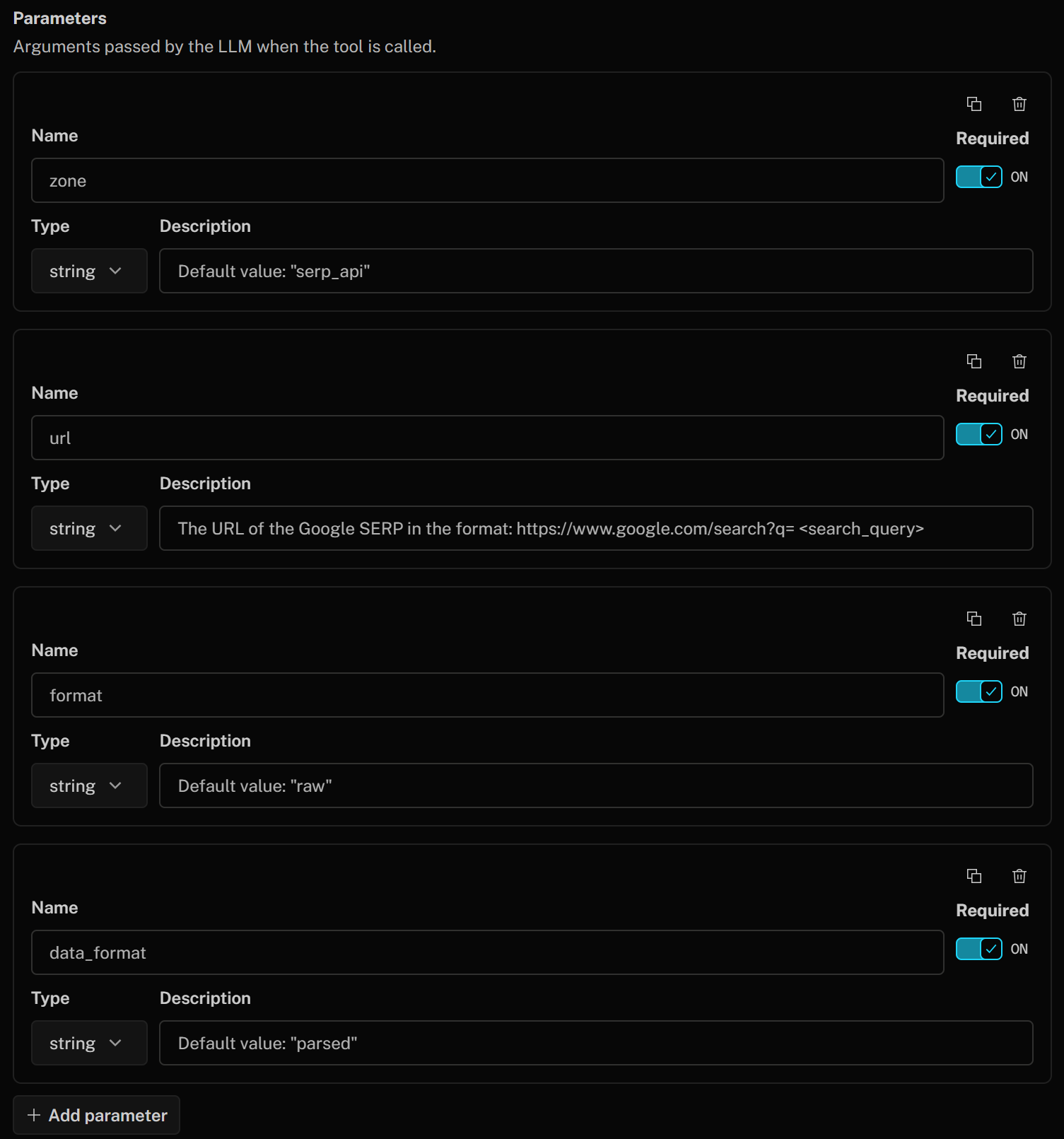The image size is (1064, 1139).
Task: Click the Add parameter button
Action: (97, 1115)
